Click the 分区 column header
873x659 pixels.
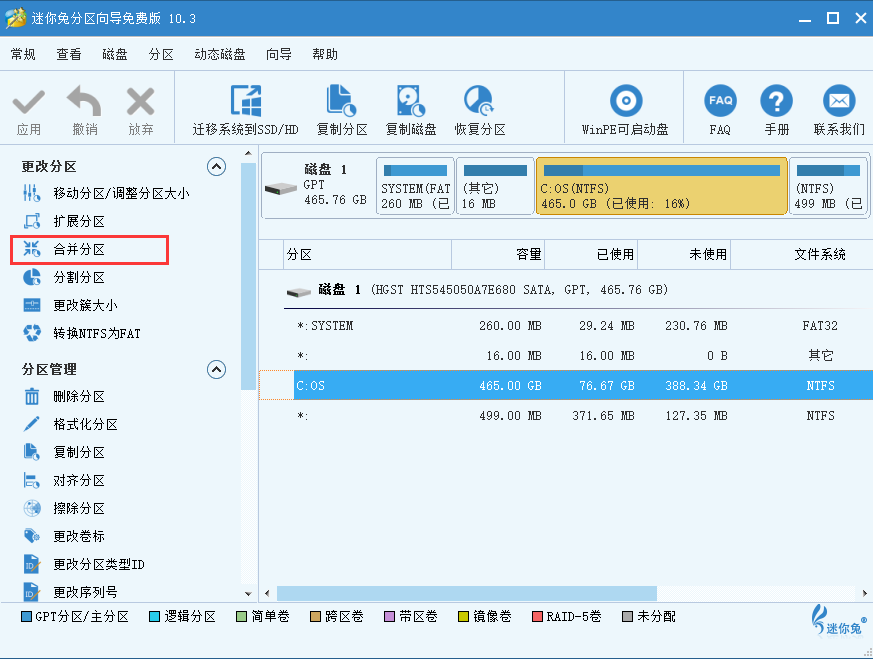[367, 254]
